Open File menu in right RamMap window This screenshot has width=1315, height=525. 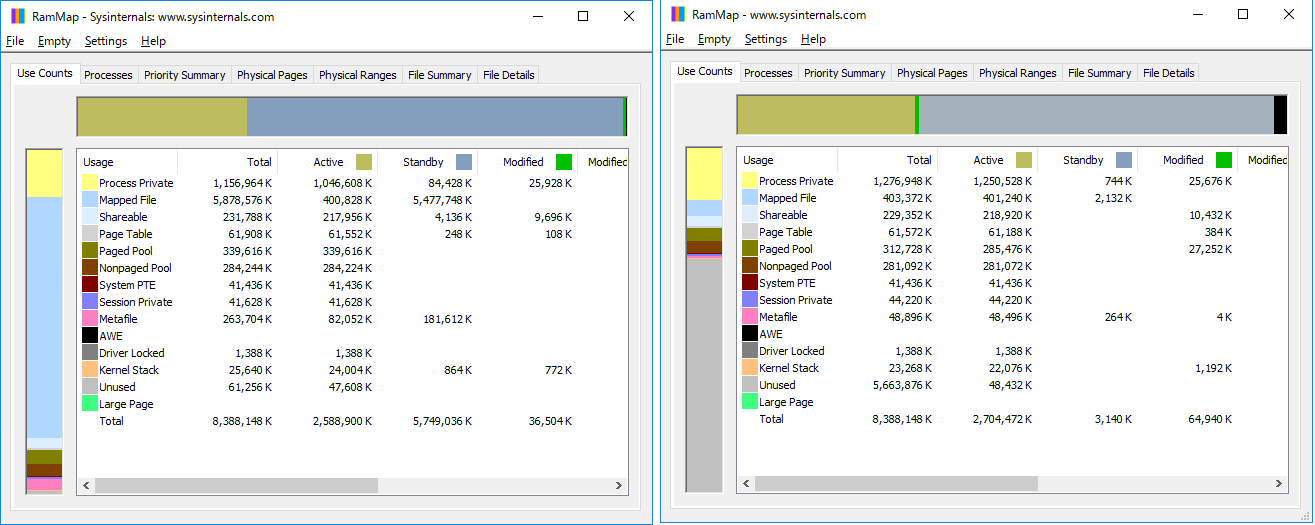675,39
